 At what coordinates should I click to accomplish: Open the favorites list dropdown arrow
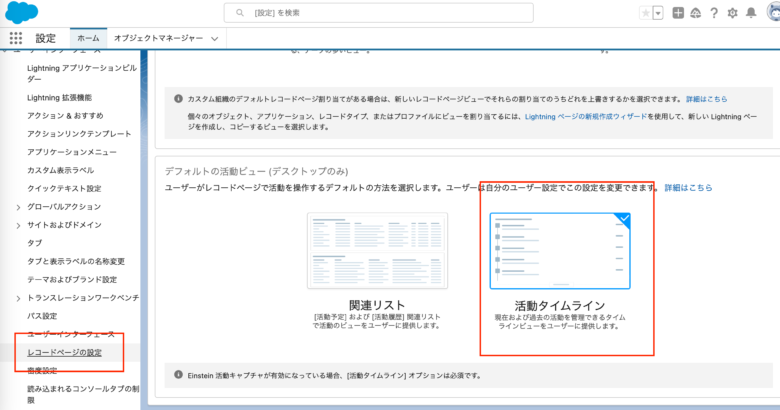pyautogui.click(x=658, y=13)
